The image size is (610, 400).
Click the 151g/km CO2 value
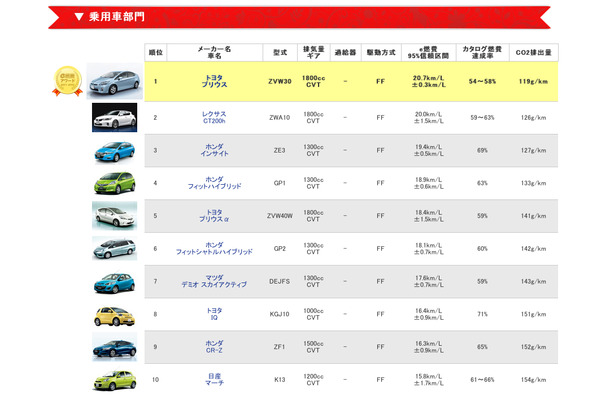(534, 314)
